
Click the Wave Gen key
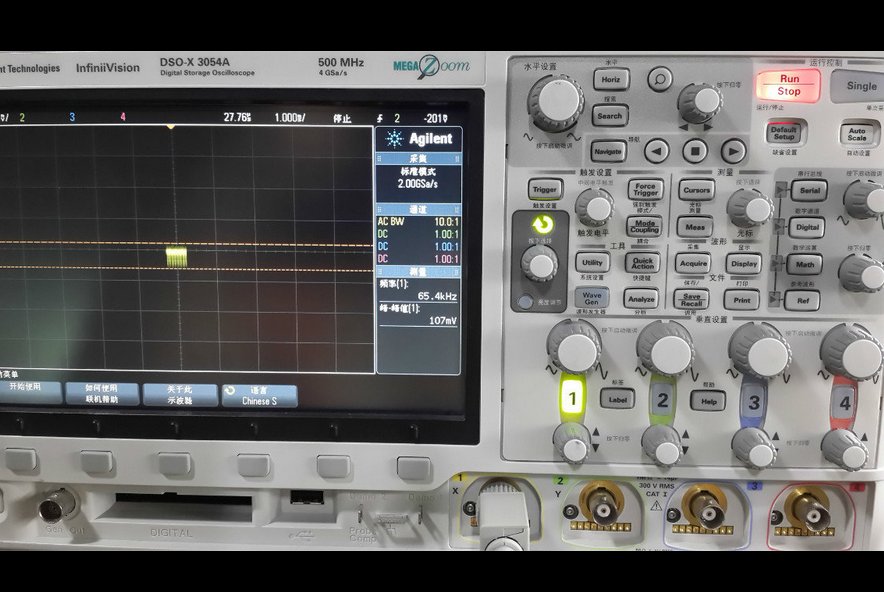tap(591, 298)
